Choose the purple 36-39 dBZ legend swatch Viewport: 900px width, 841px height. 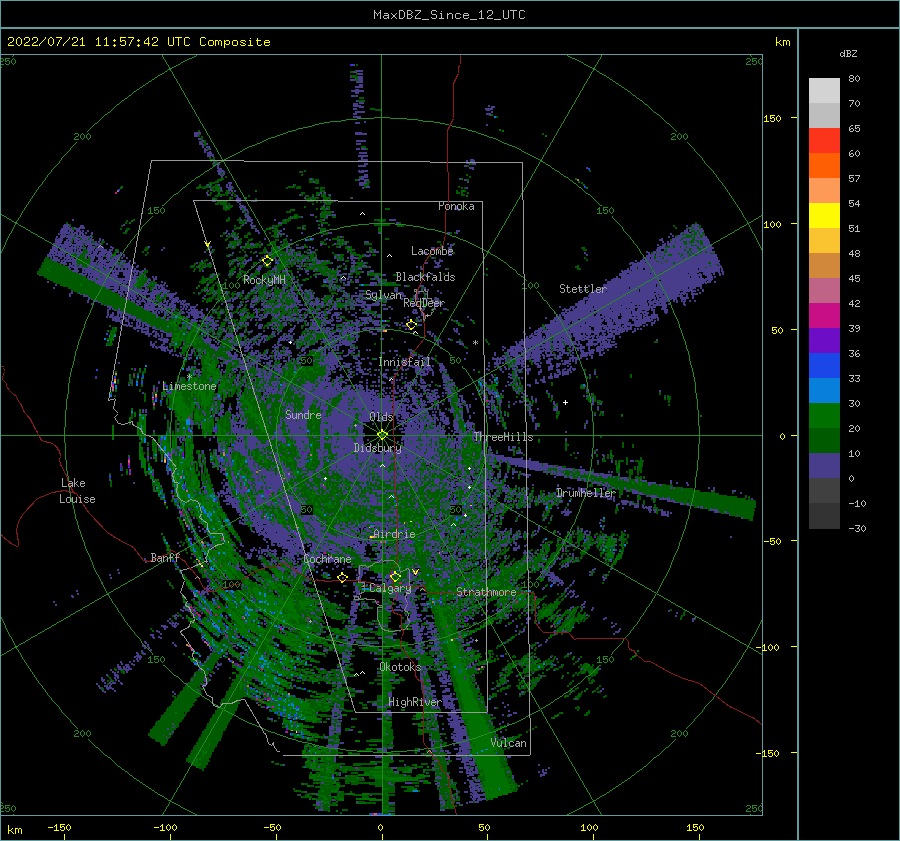[824, 341]
